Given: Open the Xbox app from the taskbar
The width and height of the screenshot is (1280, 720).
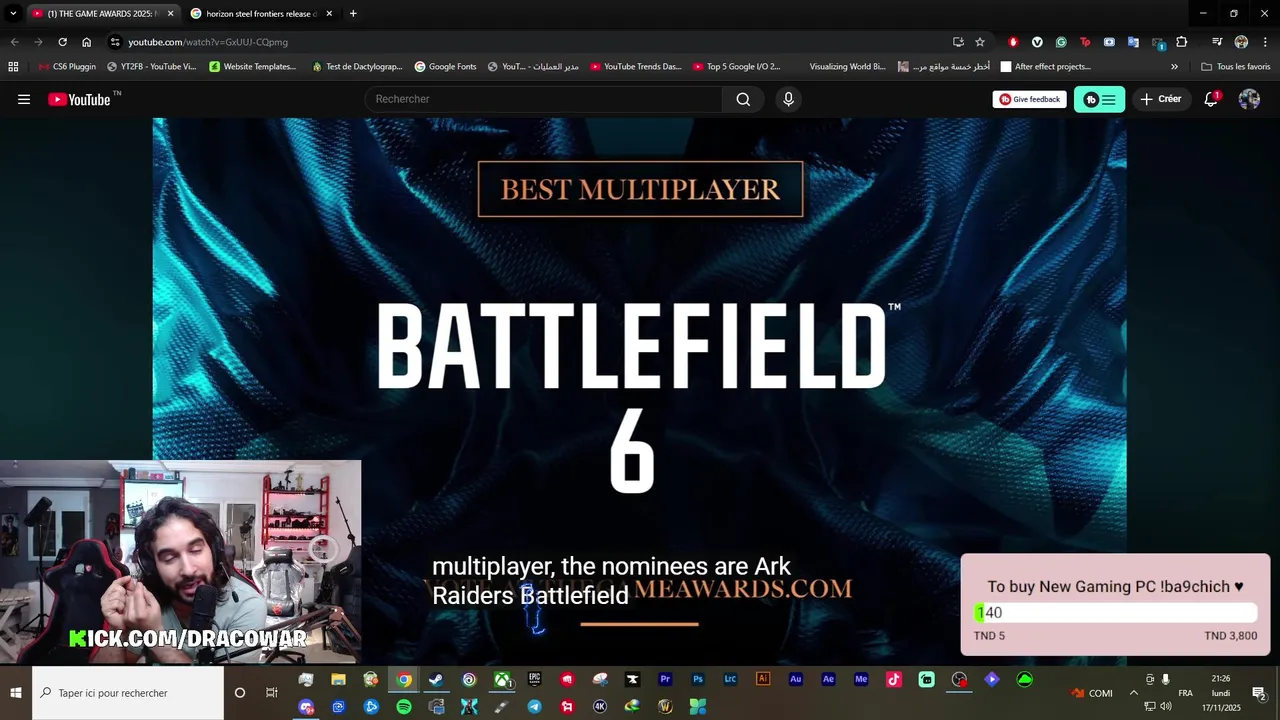Looking at the screenshot, I should [502, 679].
